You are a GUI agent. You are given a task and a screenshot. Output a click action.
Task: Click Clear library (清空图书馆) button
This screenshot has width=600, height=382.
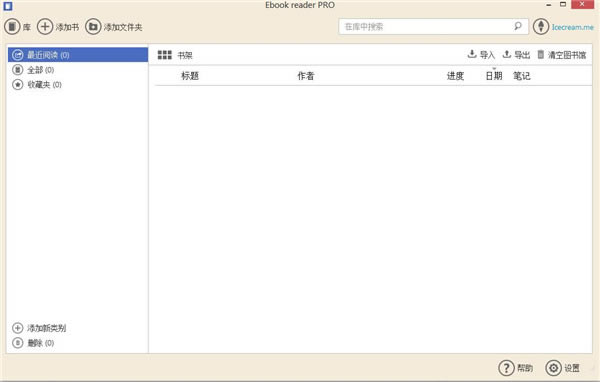[562, 55]
